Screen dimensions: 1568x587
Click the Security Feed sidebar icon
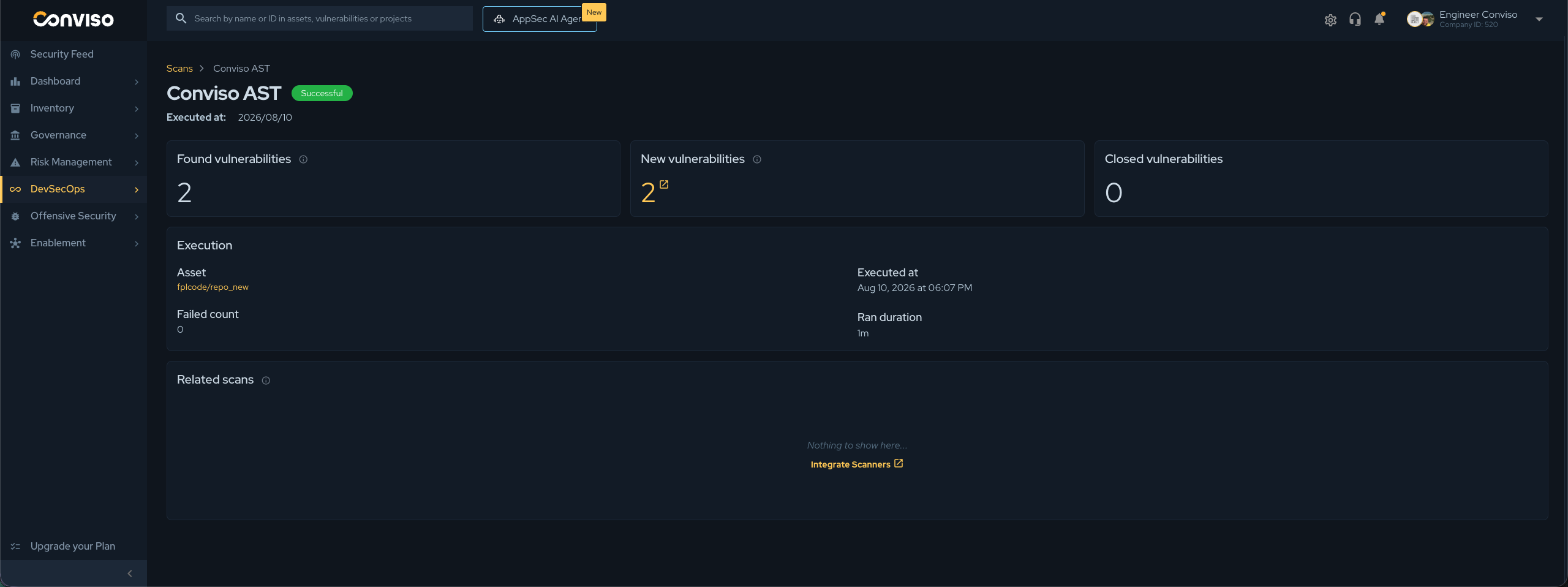tap(15, 55)
